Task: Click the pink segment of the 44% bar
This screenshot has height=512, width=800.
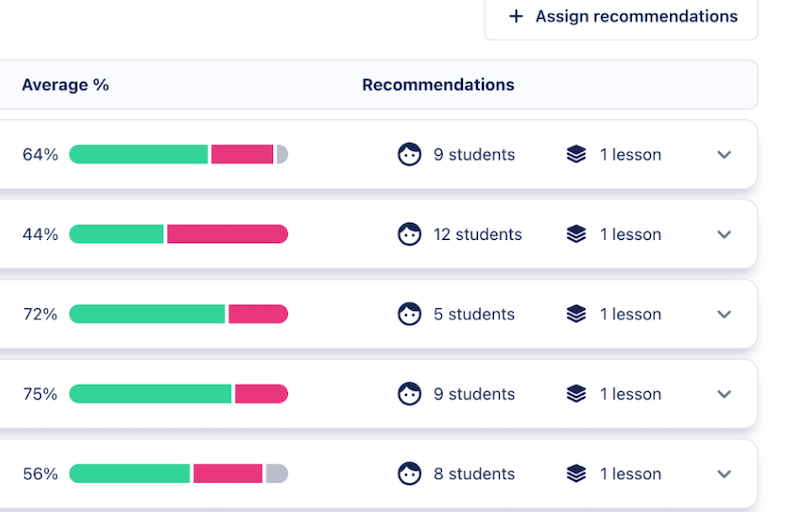Action: [x=227, y=234]
